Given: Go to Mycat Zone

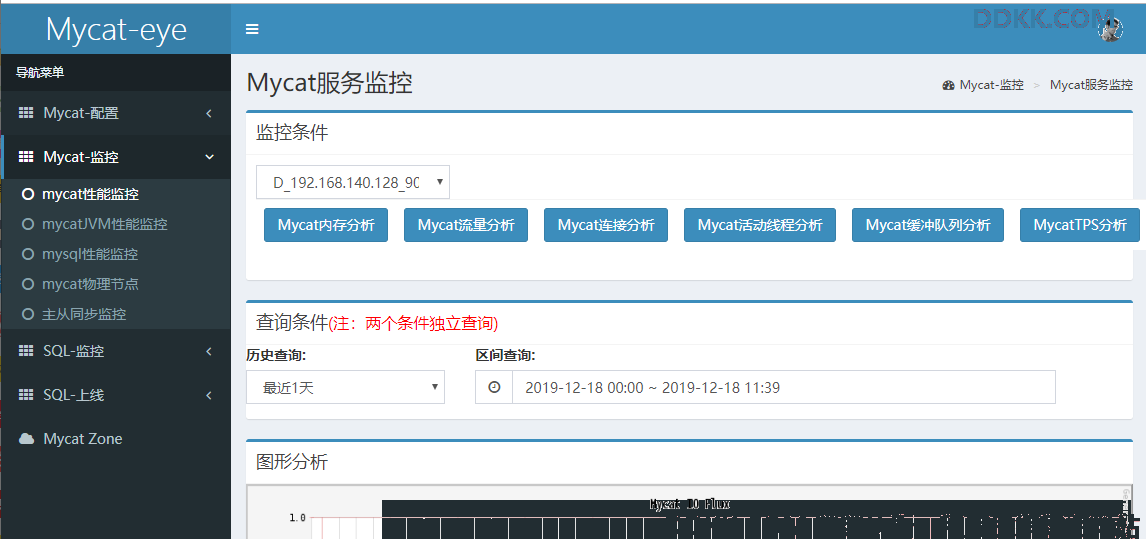Looking at the screenshot, I should tap(115, 439).
